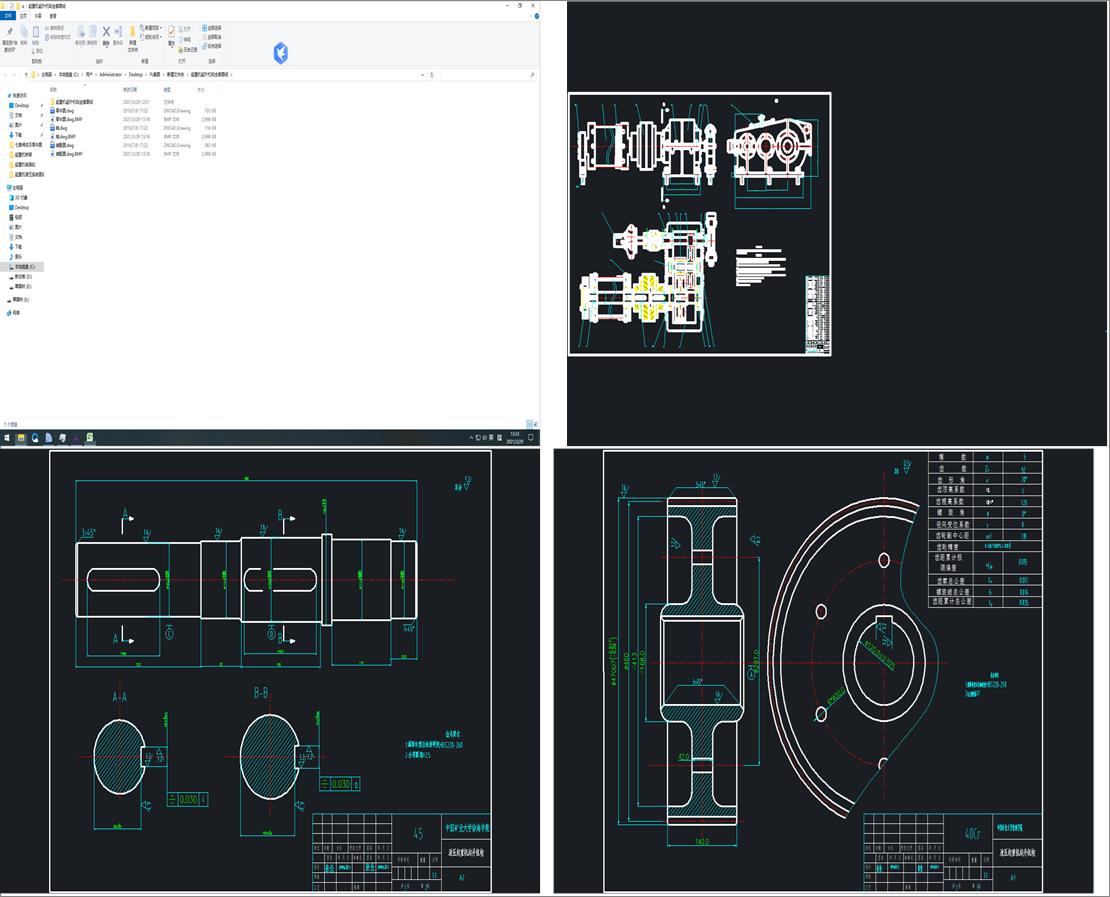The image size is (1110, 897).
Task: Open the New item dropdown in ribbon
Action: tap(153, 28)
